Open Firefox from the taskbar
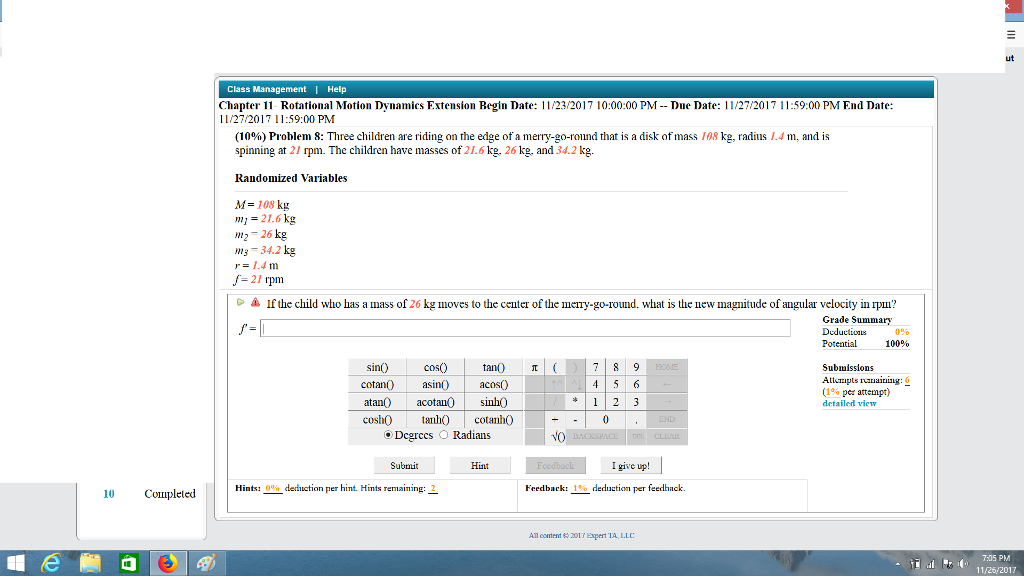The width and height of the screenshot is (1024, 576). pos(167,562)
